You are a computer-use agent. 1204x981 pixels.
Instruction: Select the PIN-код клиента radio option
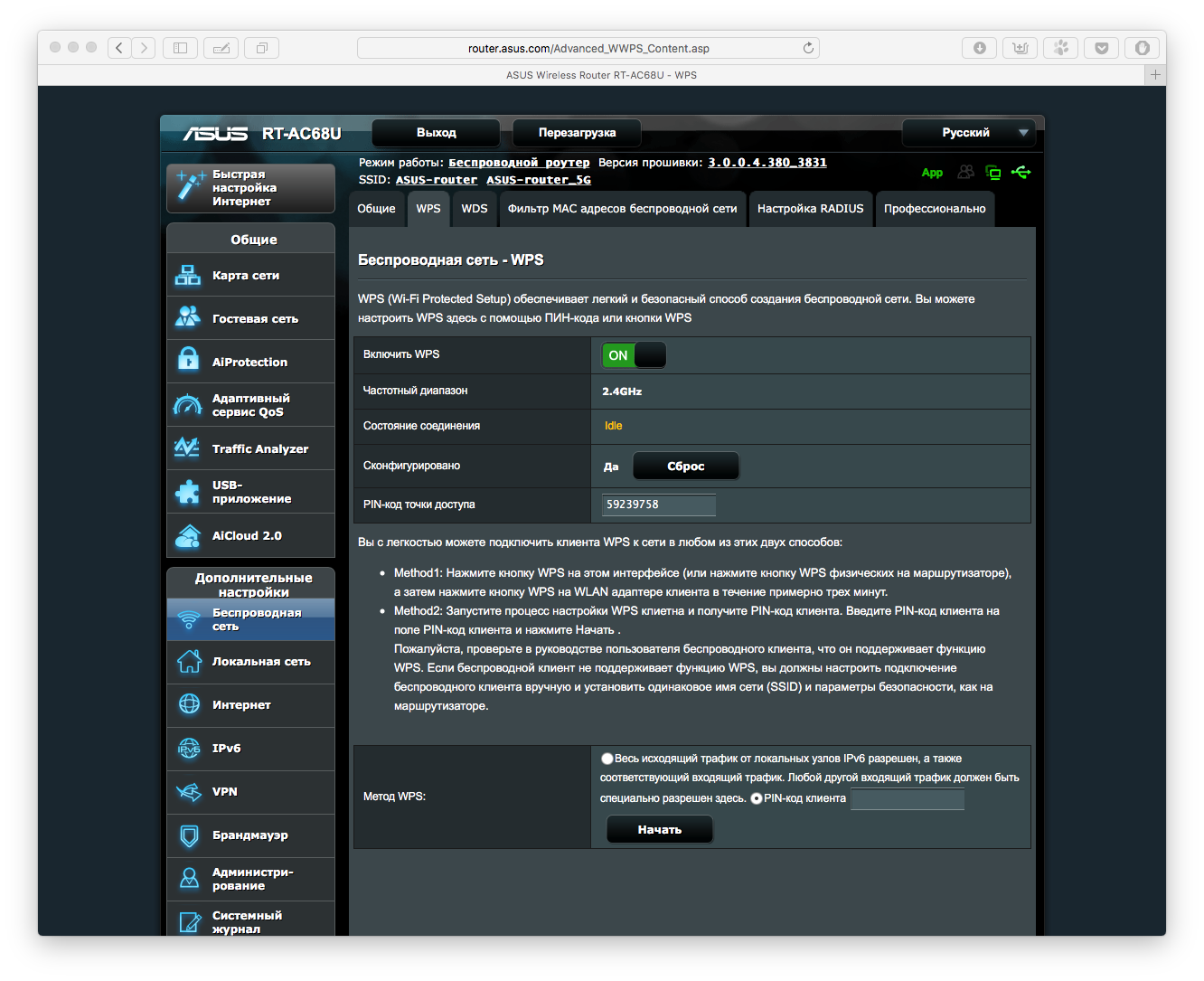point(757,798)
